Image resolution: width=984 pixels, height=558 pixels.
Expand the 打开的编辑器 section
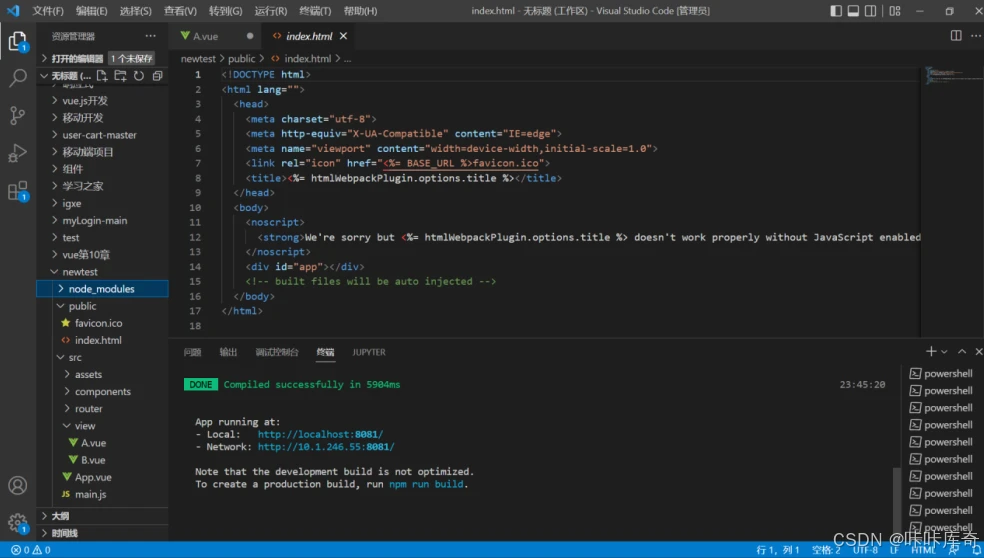click(102, 58)
